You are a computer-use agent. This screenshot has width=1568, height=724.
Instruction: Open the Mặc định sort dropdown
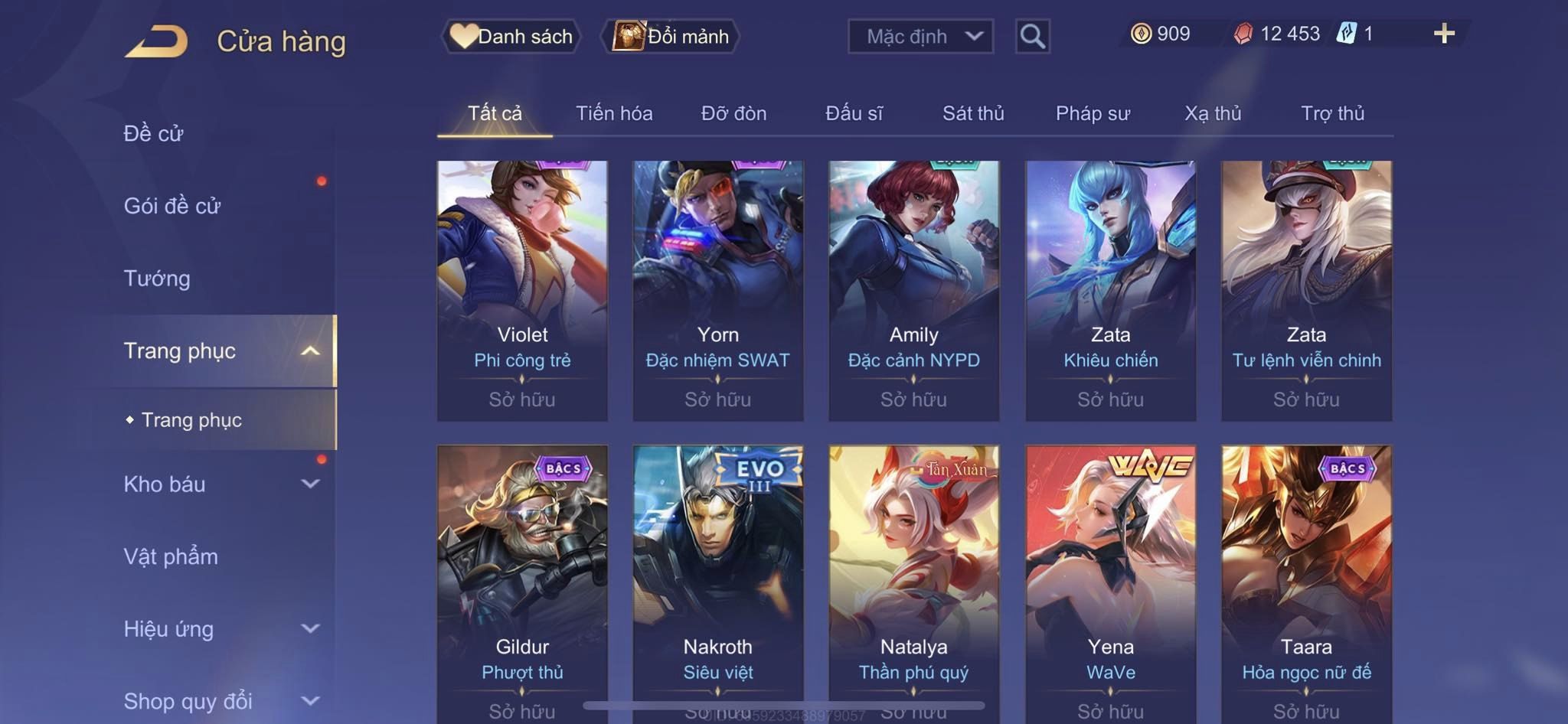920,36
